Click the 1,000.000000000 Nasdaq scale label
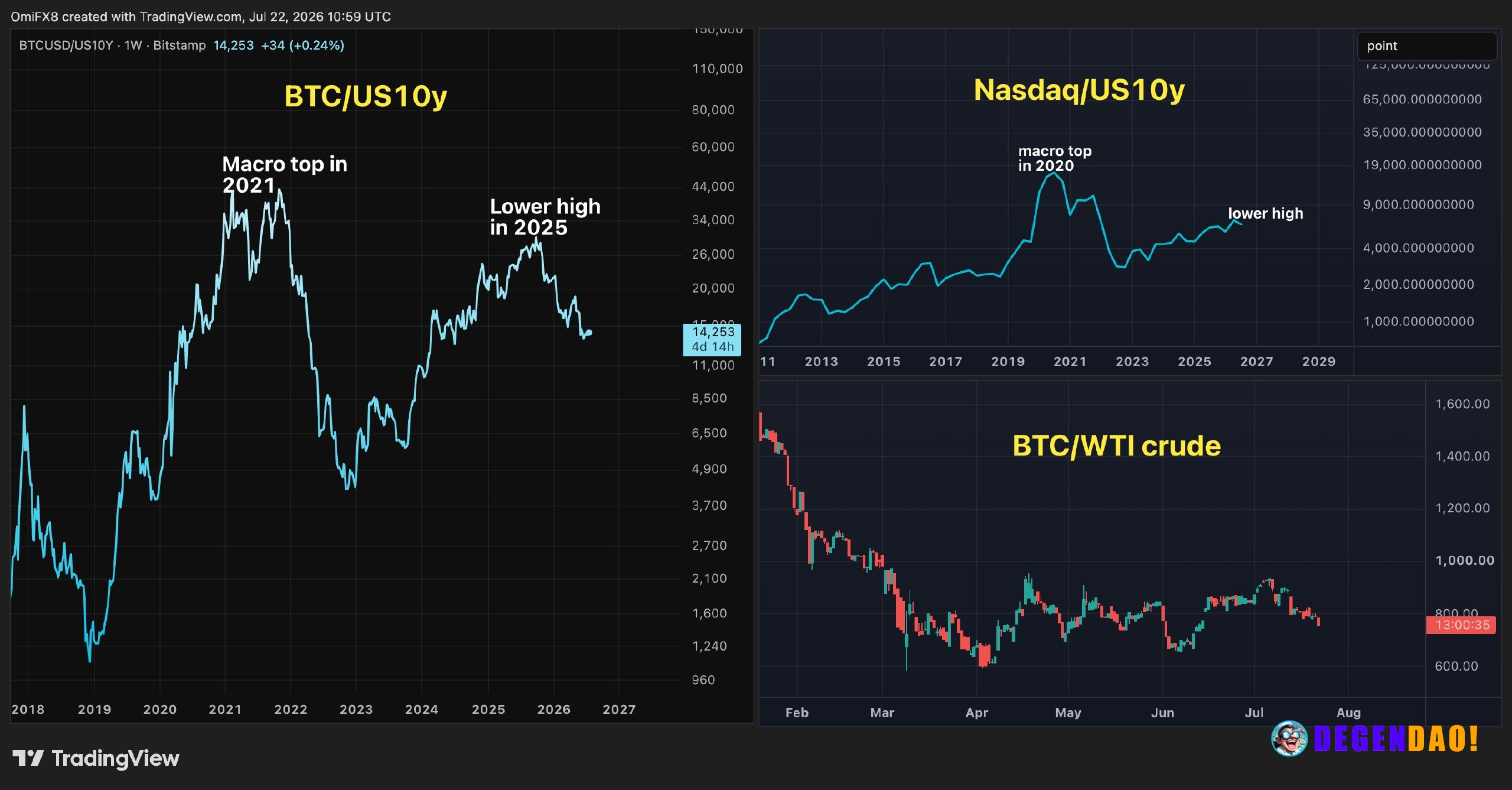This screenshot has height=790, width=1512. click(x=1418, y=321)
